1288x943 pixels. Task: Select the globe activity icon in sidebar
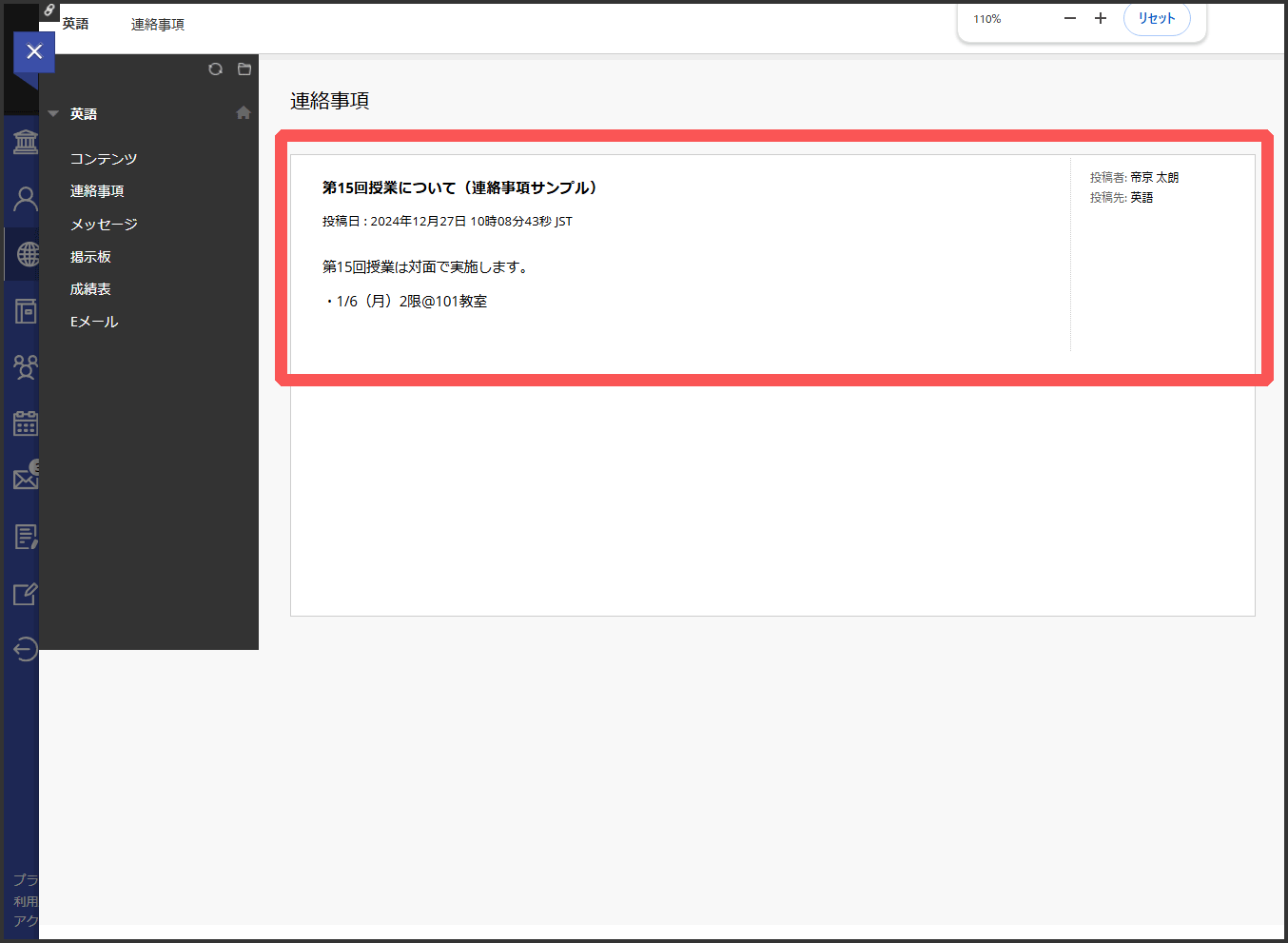[23, 253]
